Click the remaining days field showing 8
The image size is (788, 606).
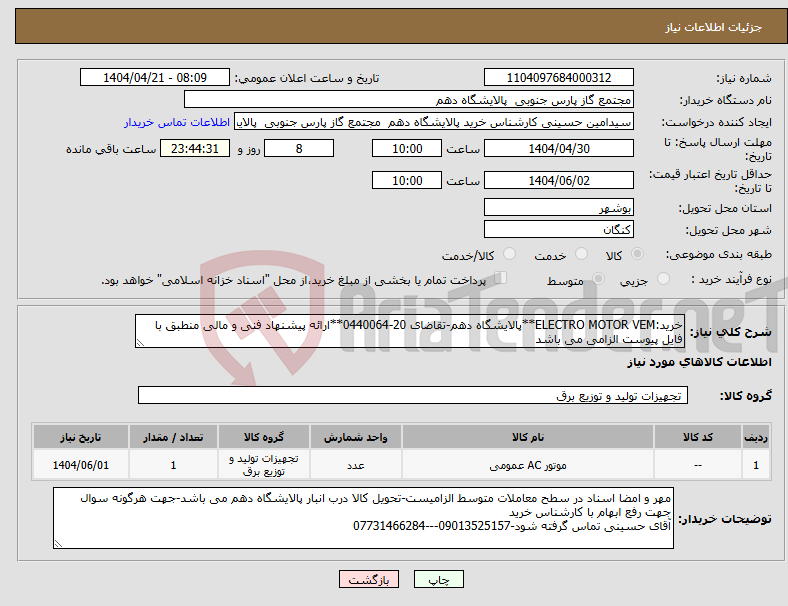299,148
